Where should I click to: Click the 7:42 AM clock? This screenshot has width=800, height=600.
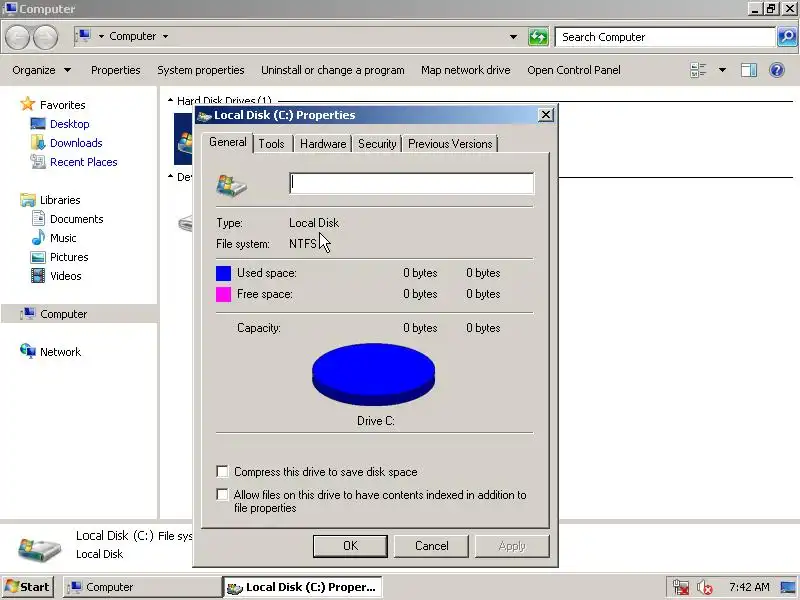click(749, 587)
